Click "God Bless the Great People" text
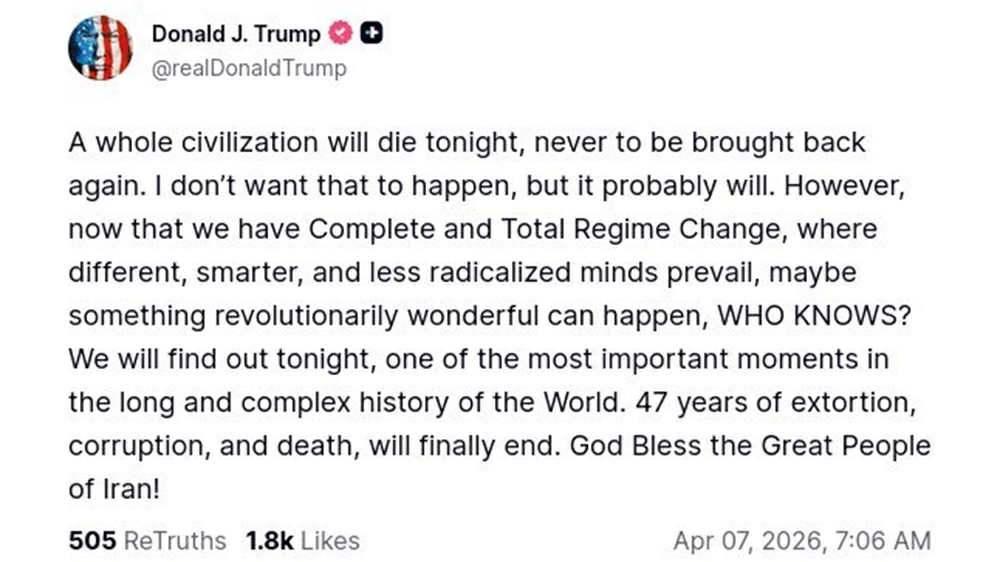 pos(750,445)
